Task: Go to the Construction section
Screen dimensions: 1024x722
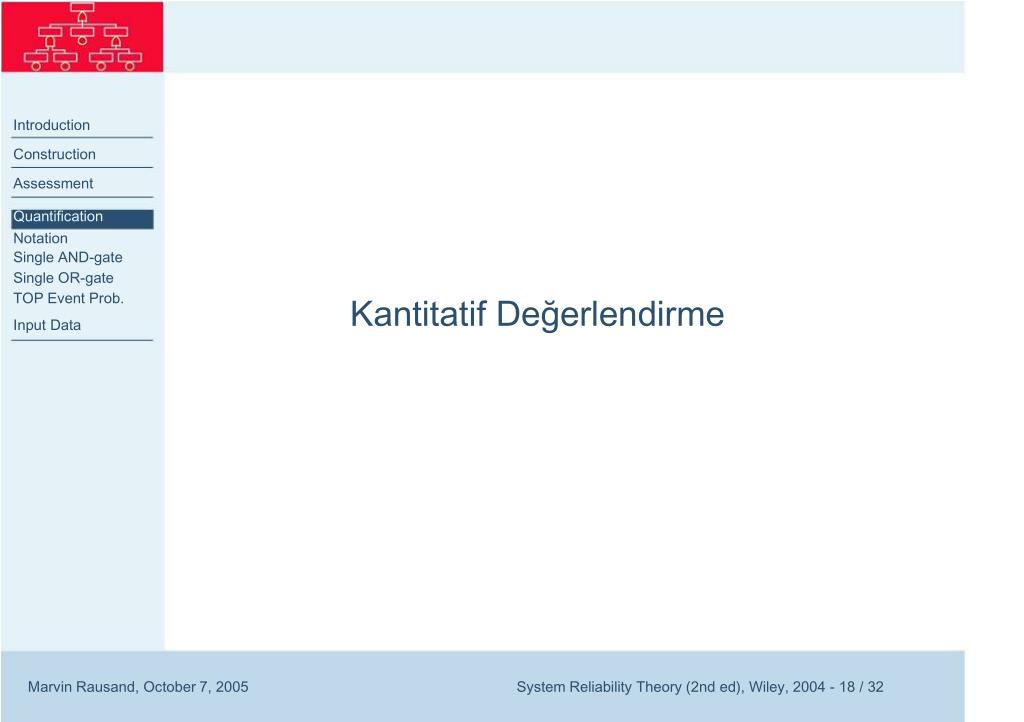Action: 54,155
